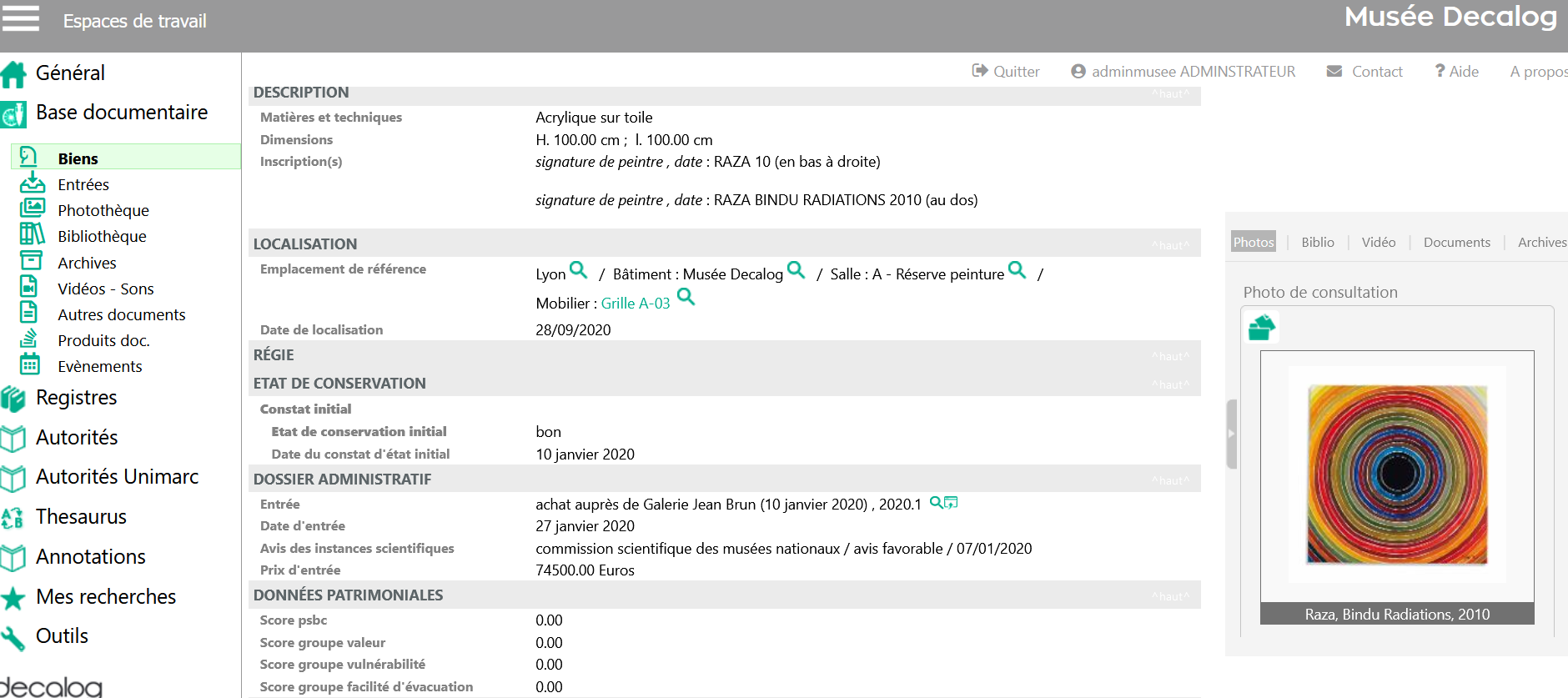Viewport: 1568px width, 698px height.
Task: Jump to top via LOCALISATION haut link
Action: click(x=1170, y=245)
